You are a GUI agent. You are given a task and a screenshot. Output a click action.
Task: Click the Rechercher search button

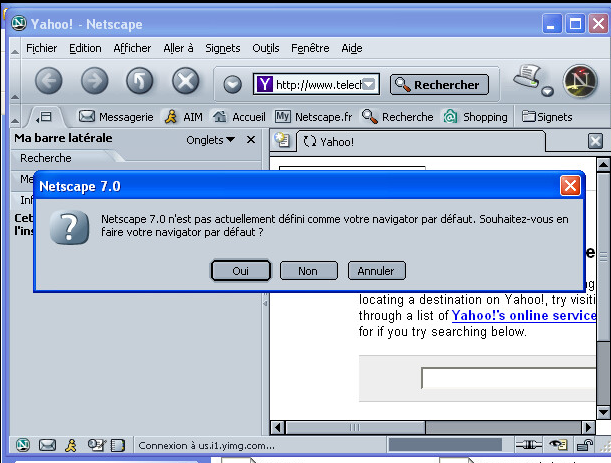pos(439,85)
